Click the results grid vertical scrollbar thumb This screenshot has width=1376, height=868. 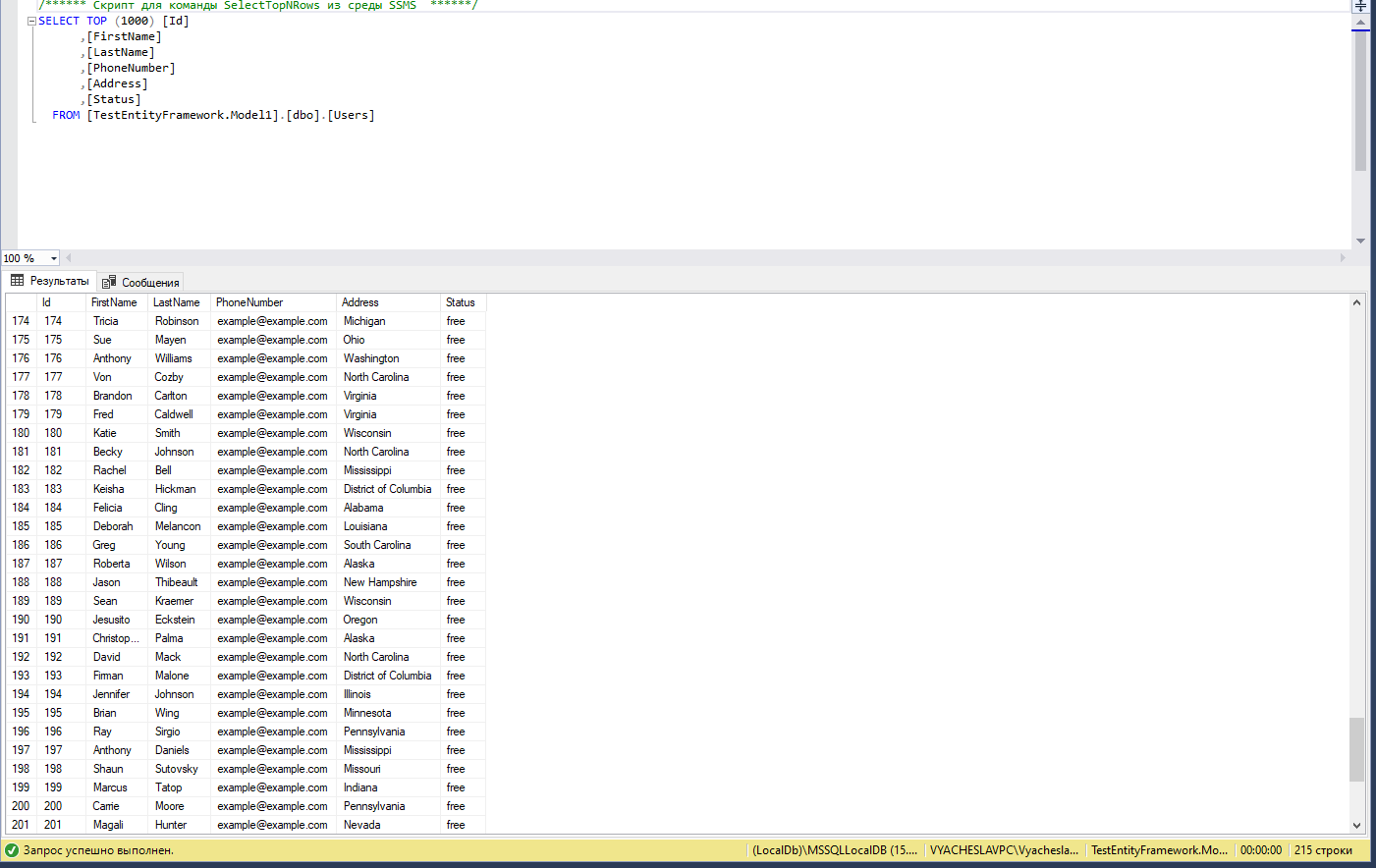pyautogui.click(x=1356, y=749)
